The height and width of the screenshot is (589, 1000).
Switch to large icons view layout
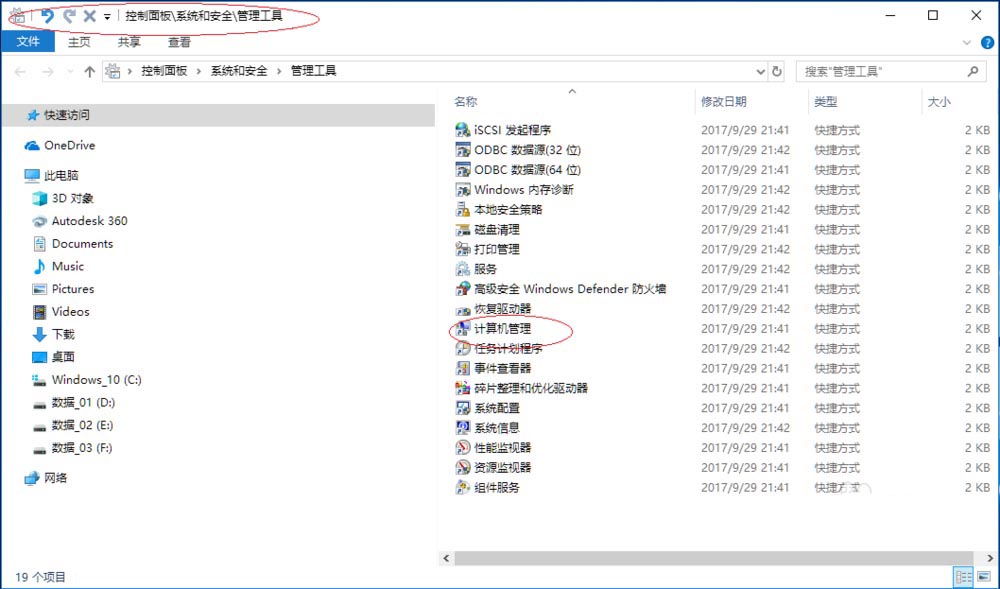984,578
